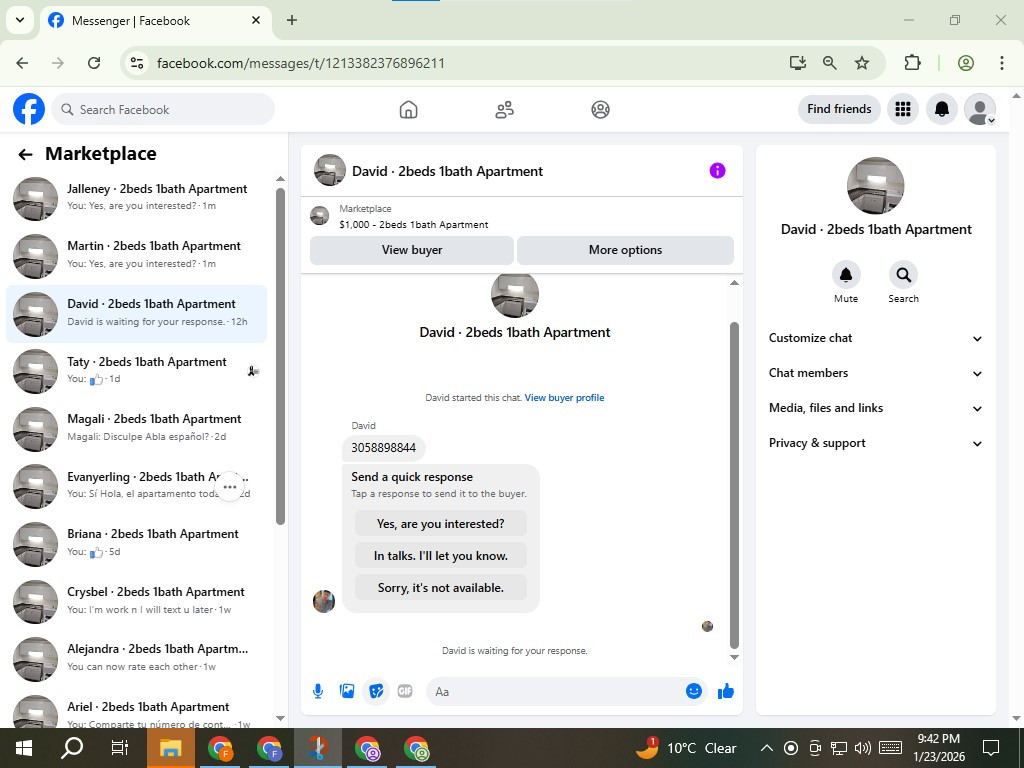1024x768 pixels.
Task: Open taskbar Task View icon
Action: [120, 748]
